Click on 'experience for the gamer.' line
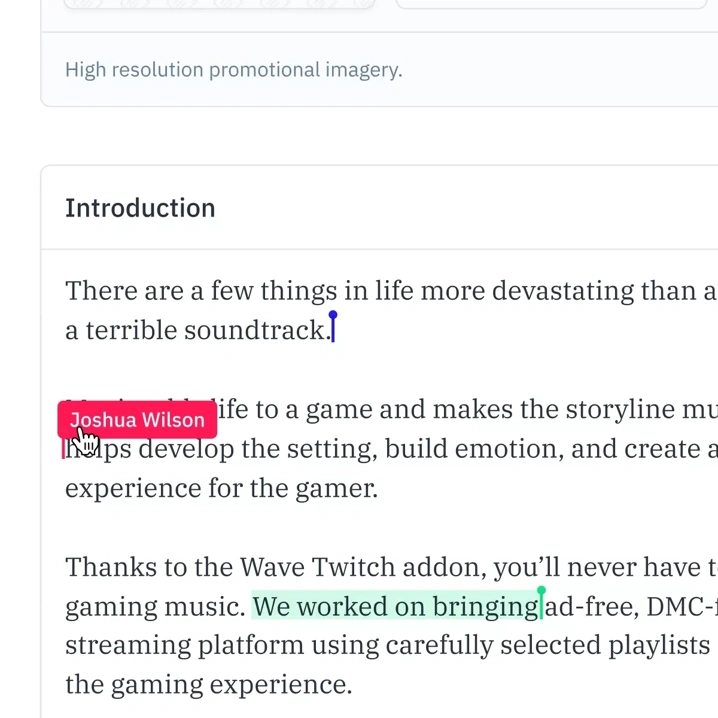The width and height of the screenshot is (718, 718). (221, 488)
